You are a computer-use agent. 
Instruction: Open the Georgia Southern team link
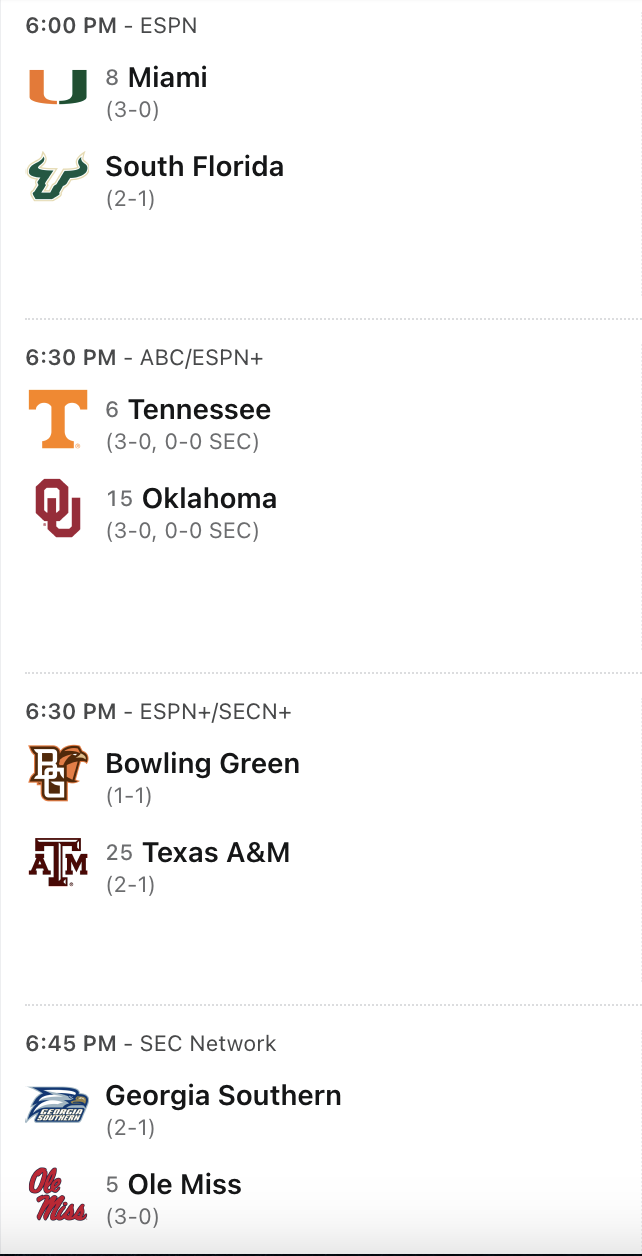(x=223, y=1096)
